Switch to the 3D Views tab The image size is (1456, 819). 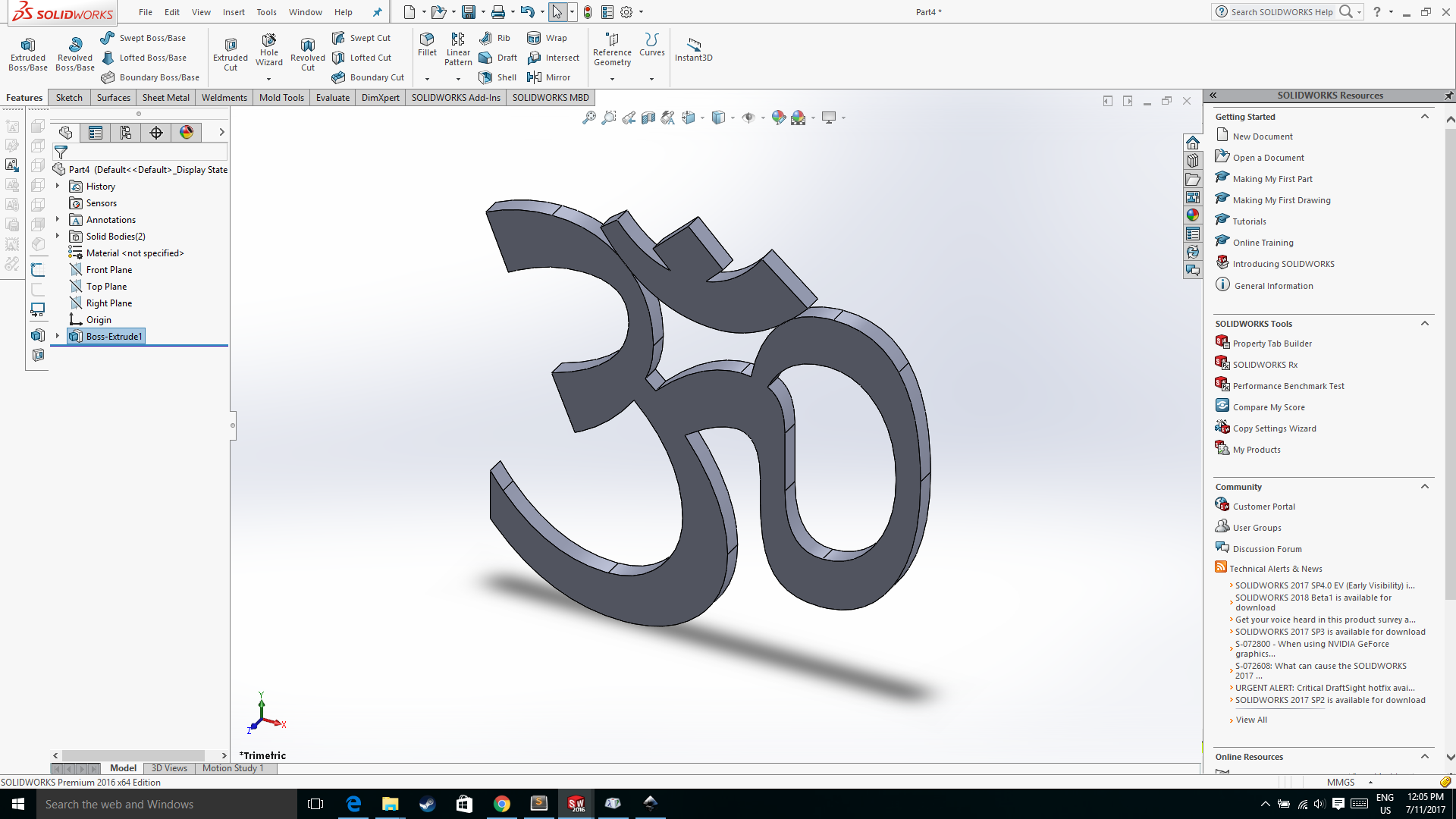pyautogui.click(x=169, y=768)
